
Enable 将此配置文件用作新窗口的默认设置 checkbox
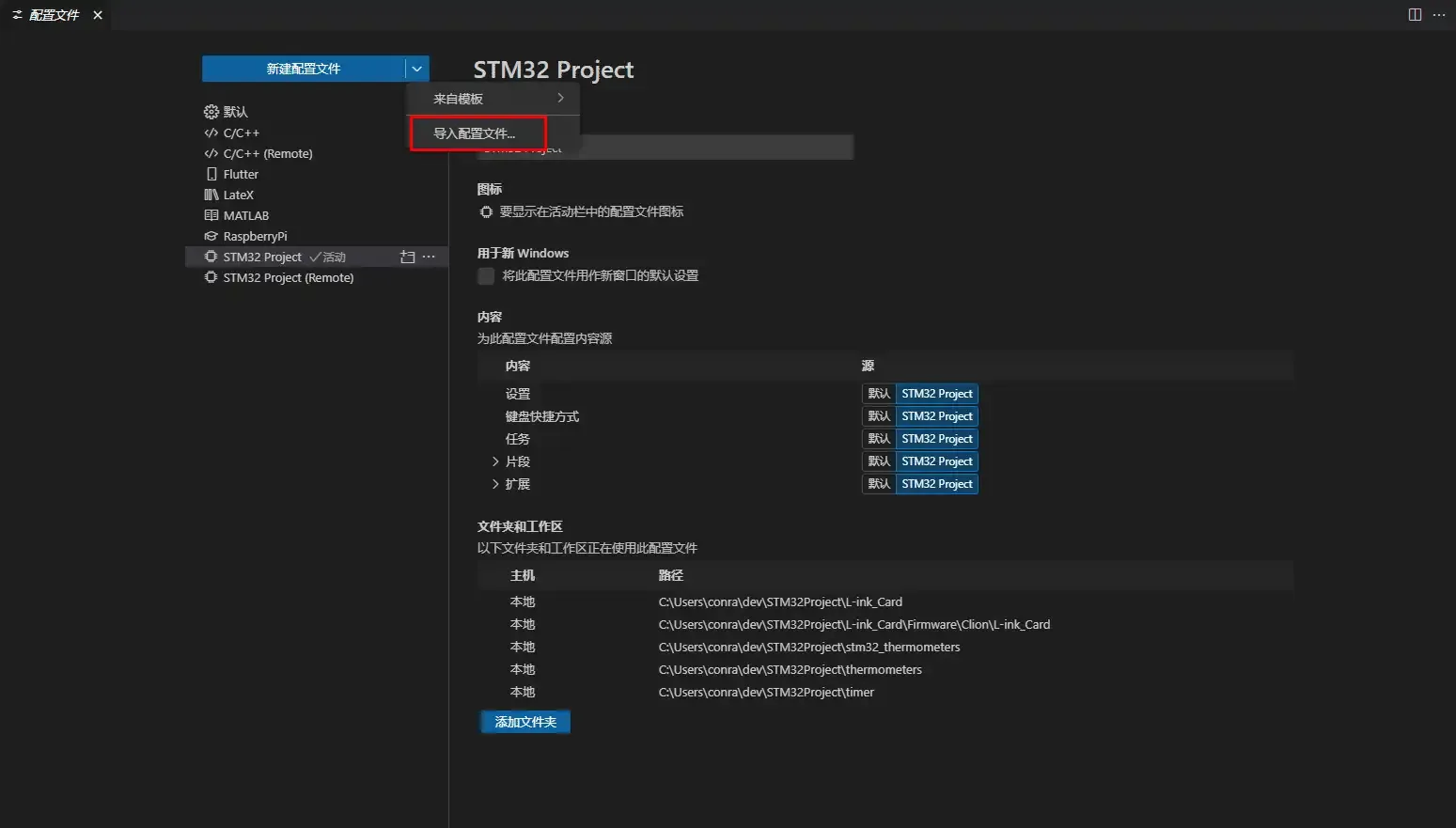(486, 275)
